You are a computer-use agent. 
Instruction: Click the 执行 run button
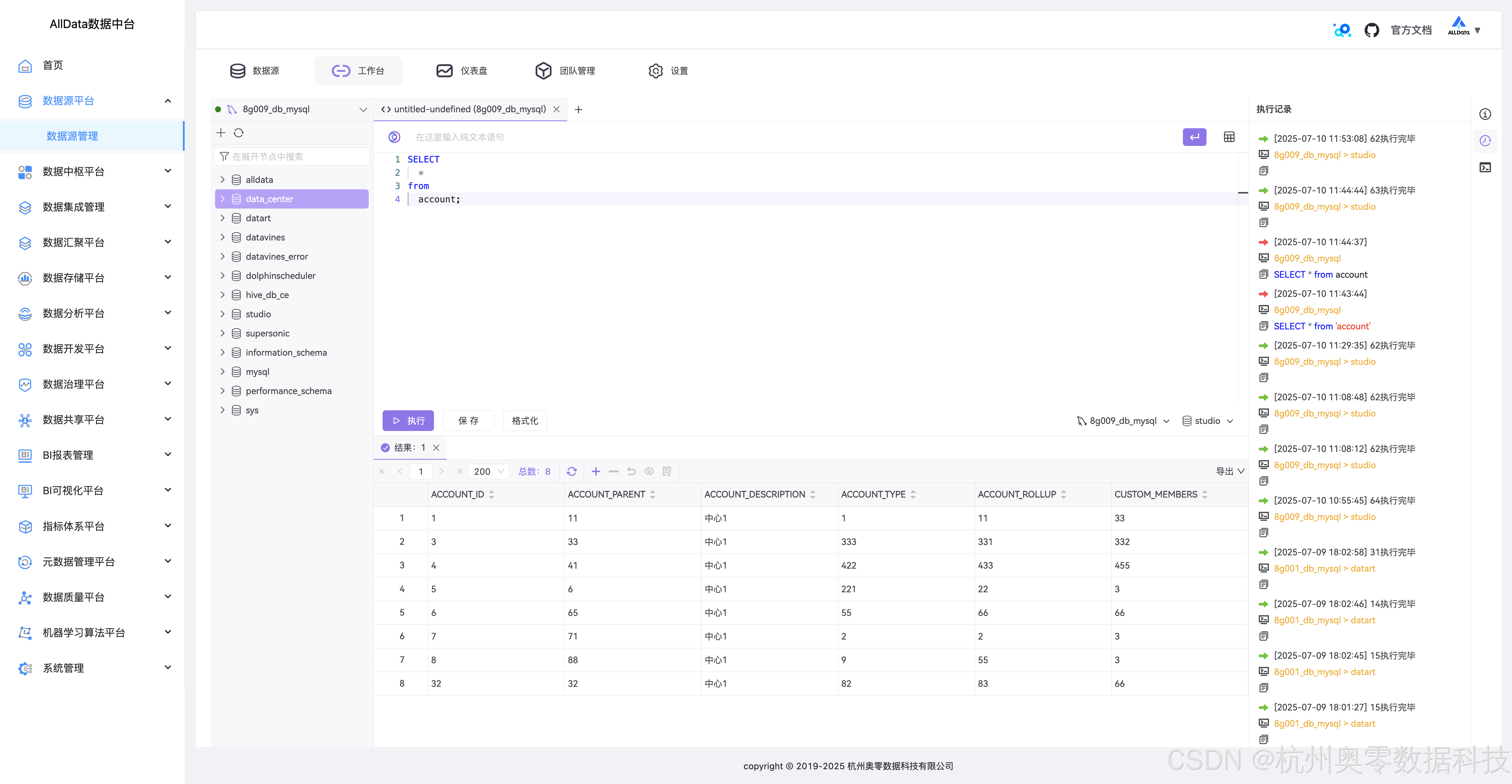pos(408,421)
